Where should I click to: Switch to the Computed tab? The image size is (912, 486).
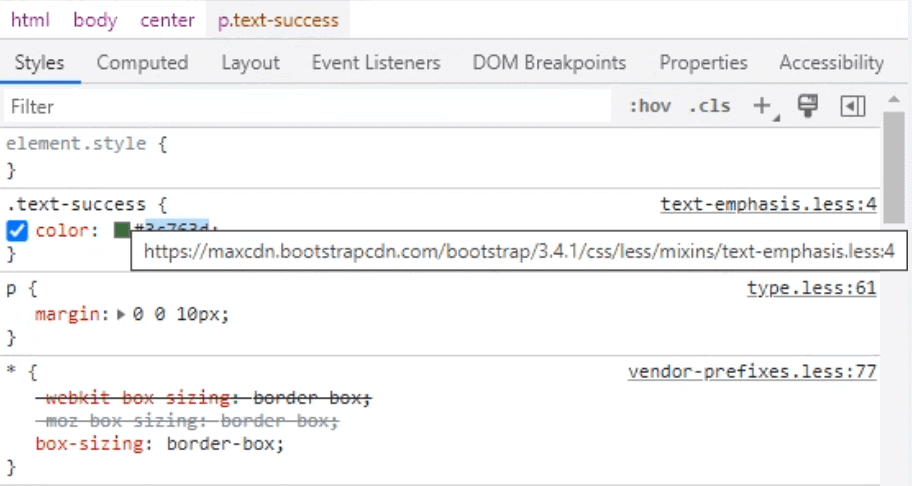(x=142, y=63)
